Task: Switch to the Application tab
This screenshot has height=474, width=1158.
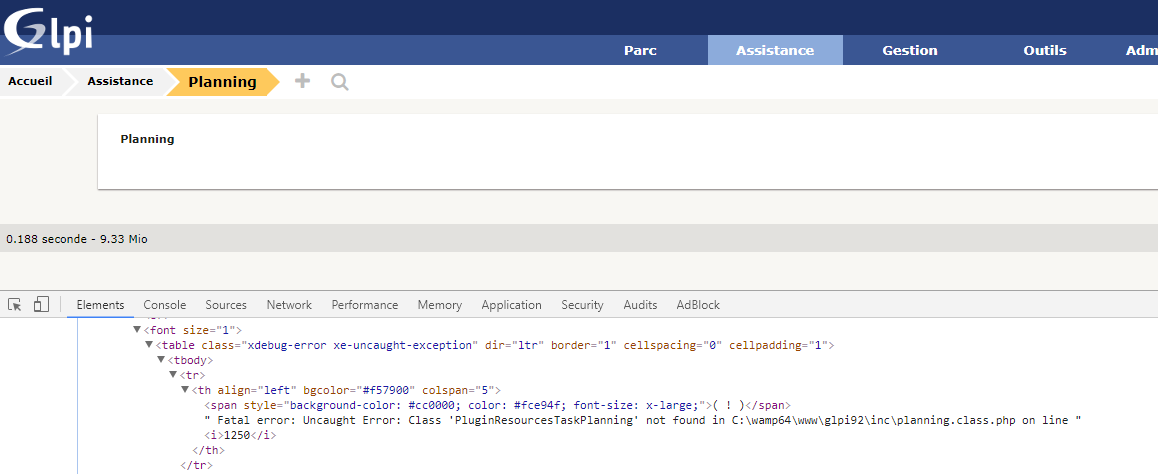Action: (x=511, y=305)
